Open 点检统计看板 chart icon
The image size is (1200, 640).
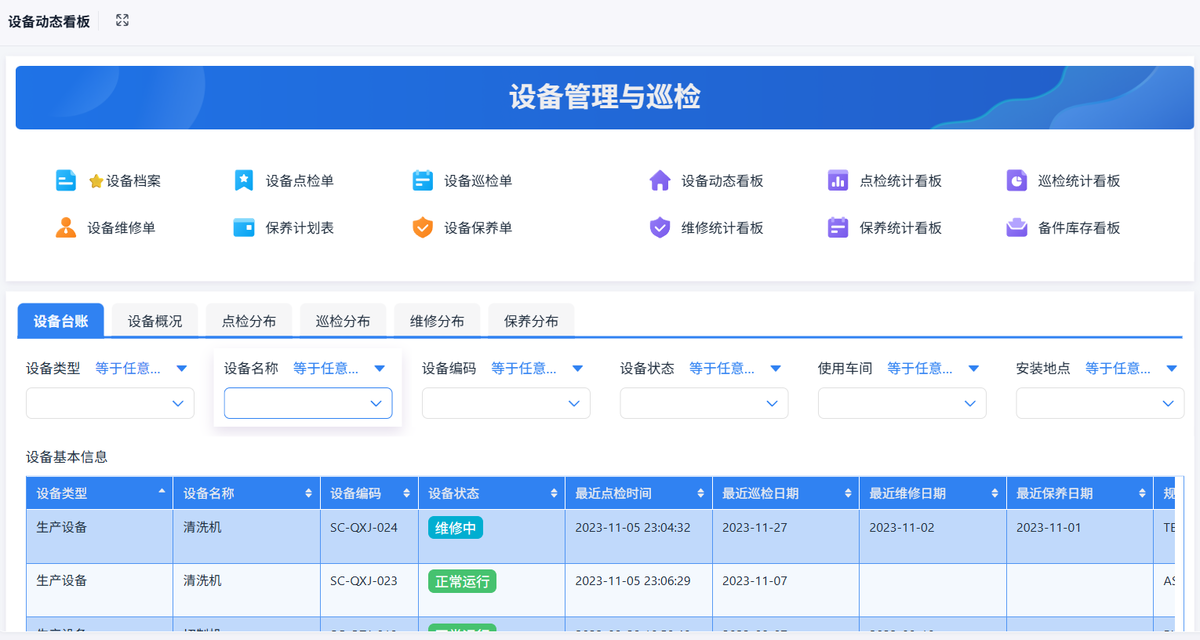838,181
